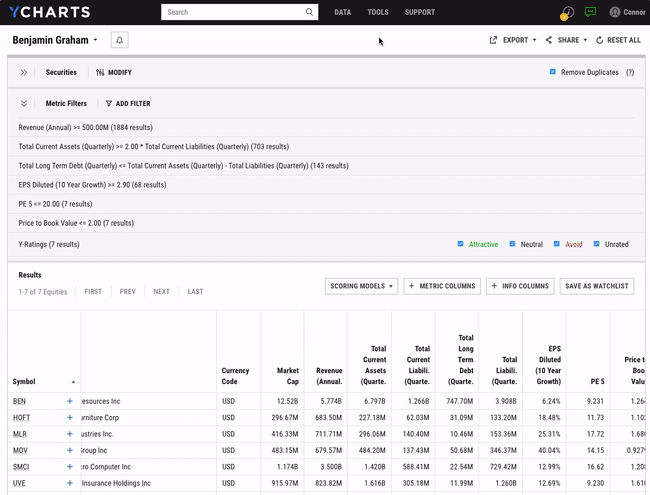The height and width of the screenshot is (495, 650).
Task: Open the green chat message icon
Action: coord(590,12)
